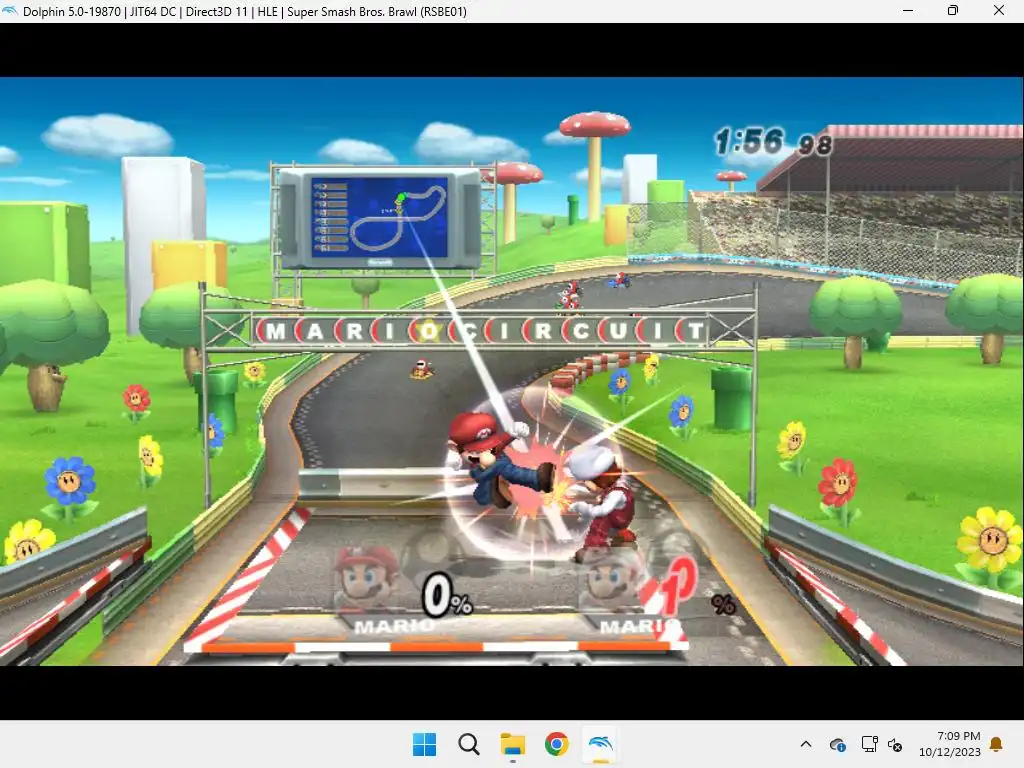Select the Dolphin emulator taskbar icon
The image size is (1024, 768).
coord(600,744)
